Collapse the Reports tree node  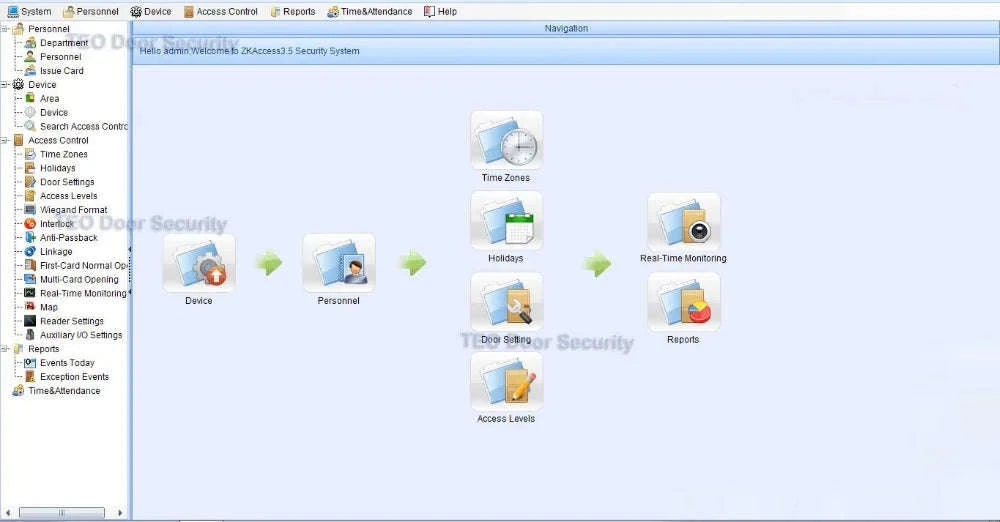[5, 349]
